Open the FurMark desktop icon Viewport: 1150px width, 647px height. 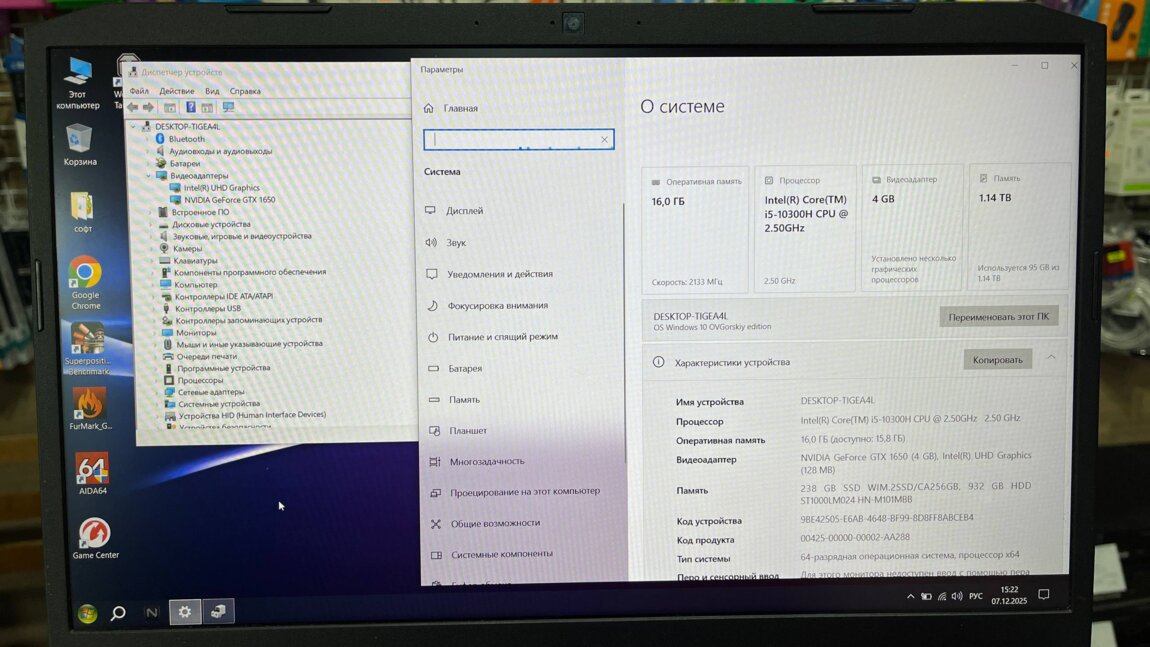tap(89, 404)
